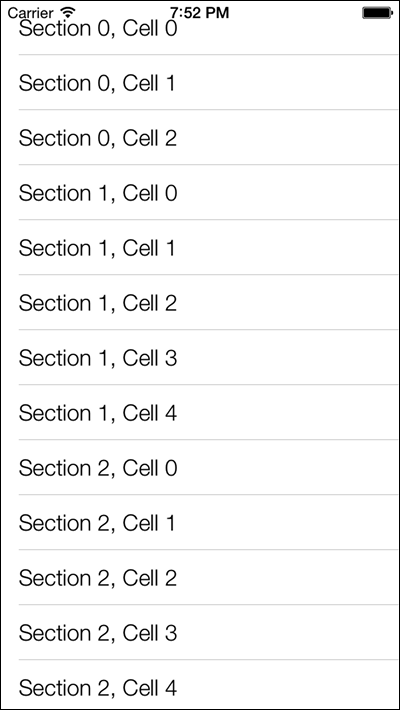Choose the Section 0, Cell 2 row
Screen dimensions: 400x710
click(x=200, y=137)
